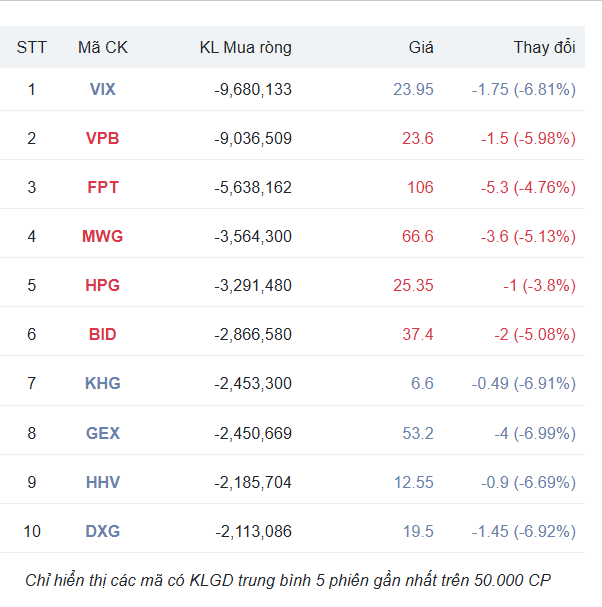Click change value -2 (-5.08%)
Screen dimensions: 602x607
tap(535, 335)
